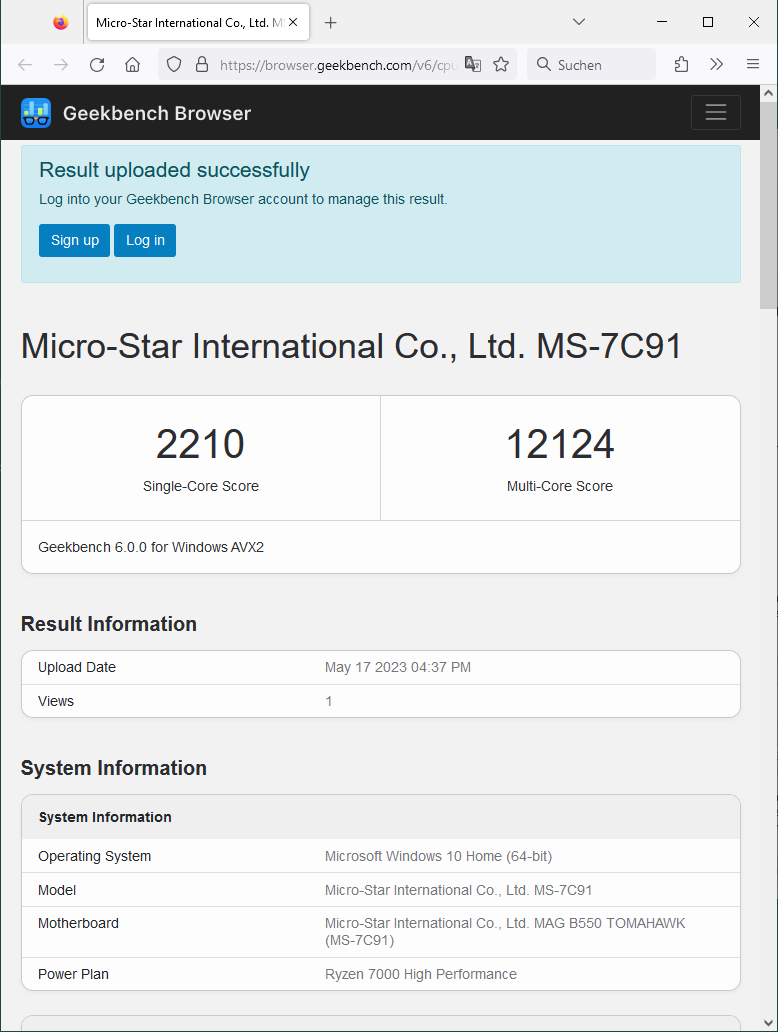
Task: Click the 'Result uploaded successfully' heading
Action: (174, 170)
